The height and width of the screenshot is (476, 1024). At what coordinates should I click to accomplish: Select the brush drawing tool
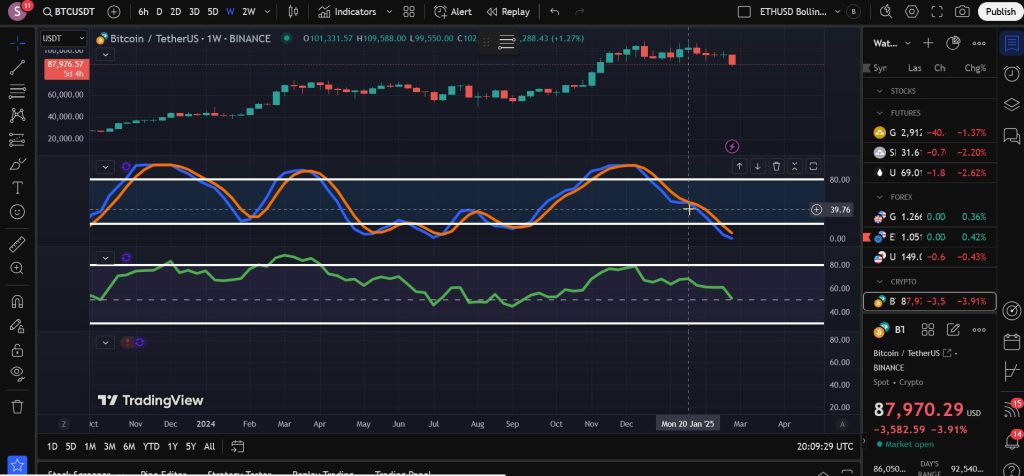point(18,164)
